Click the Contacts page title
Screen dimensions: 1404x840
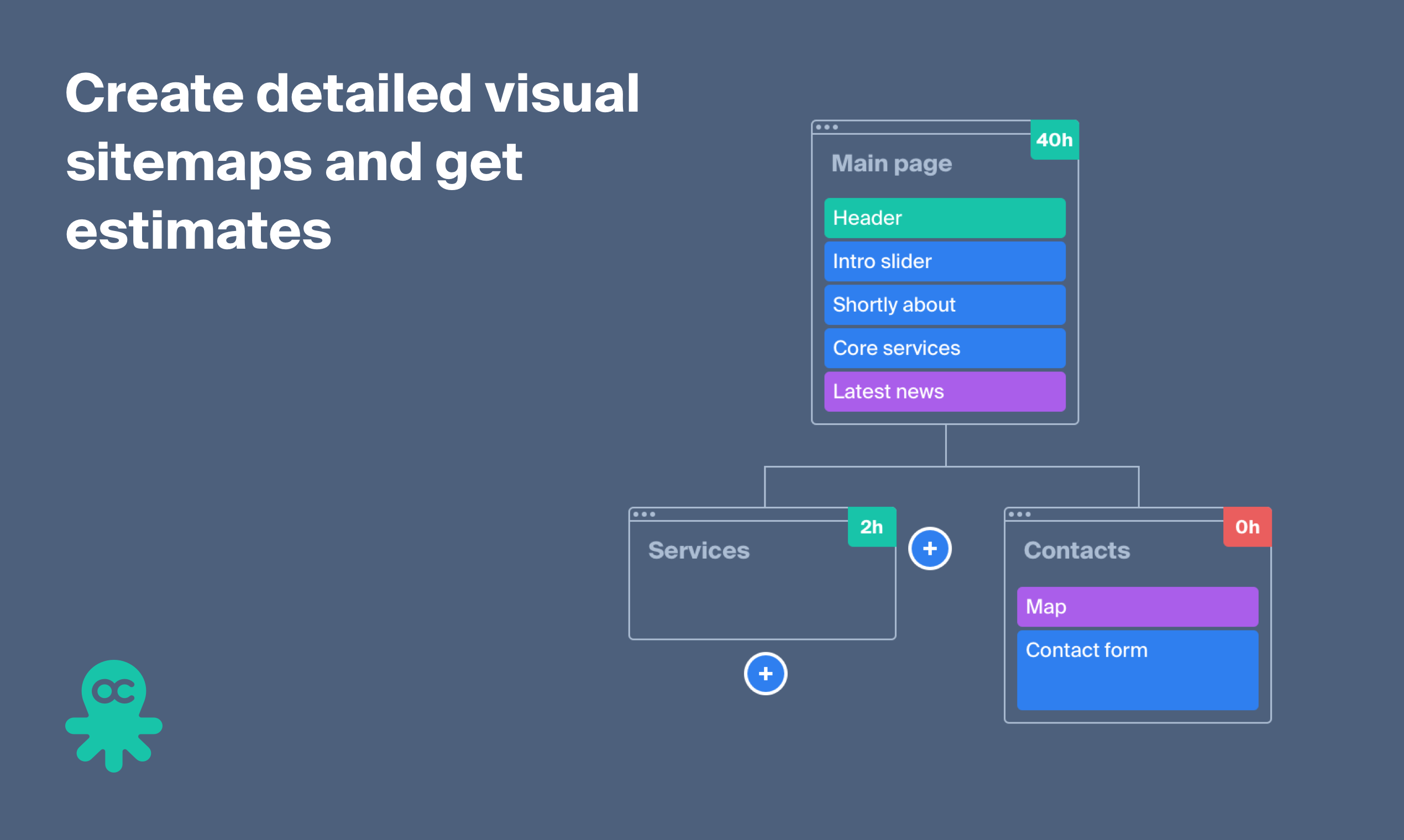pyautogui.click(x=1076, y=550)
